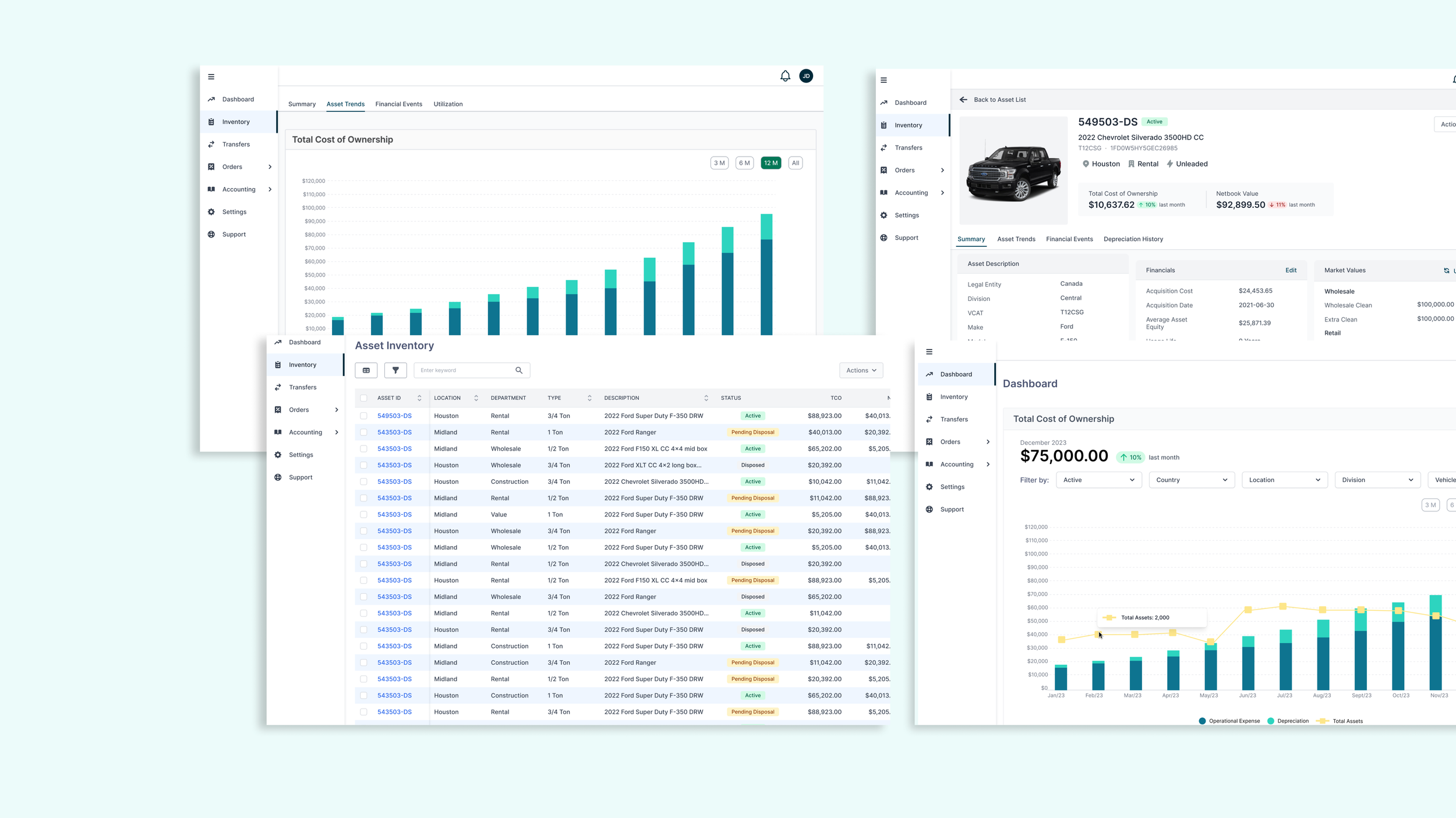Click the JD user avatar
This screenshot has width=1456, height=818.
pyautogui.click(x=806, y=76)
